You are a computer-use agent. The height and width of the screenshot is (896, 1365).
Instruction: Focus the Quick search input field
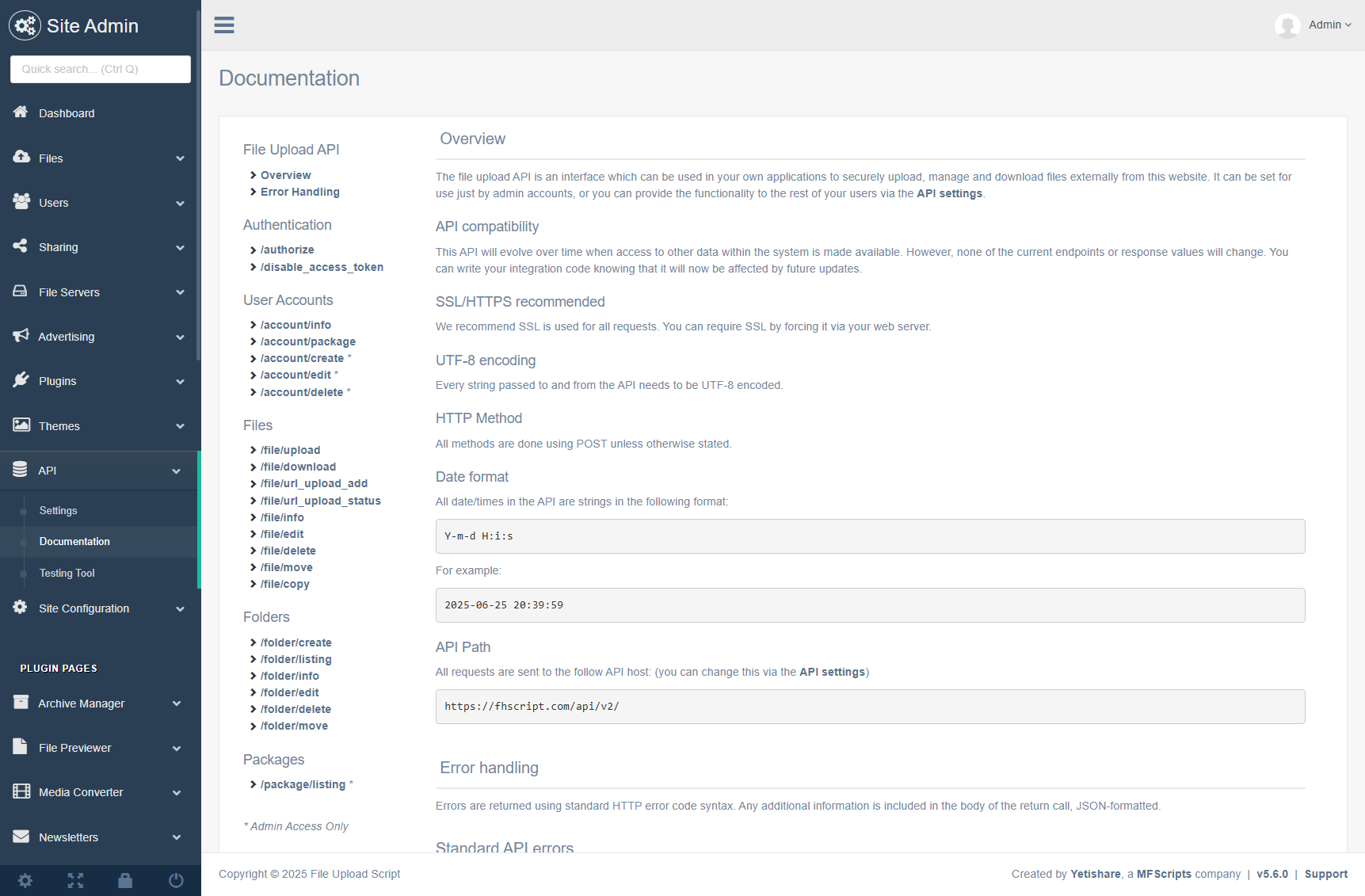coord(101,69)
